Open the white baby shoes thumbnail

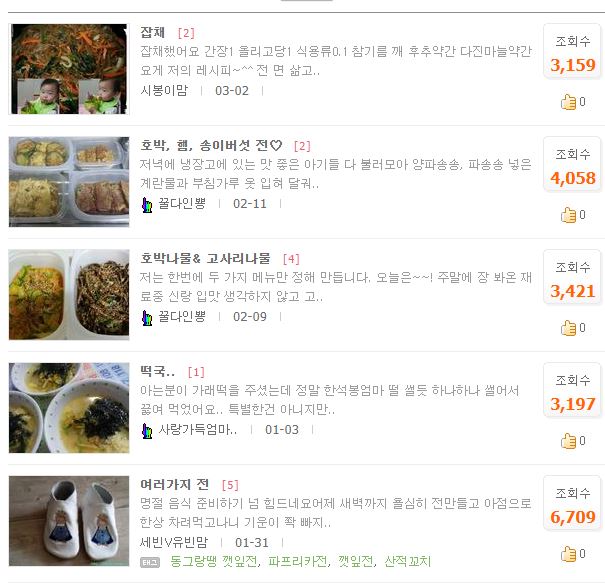point(69,521)
